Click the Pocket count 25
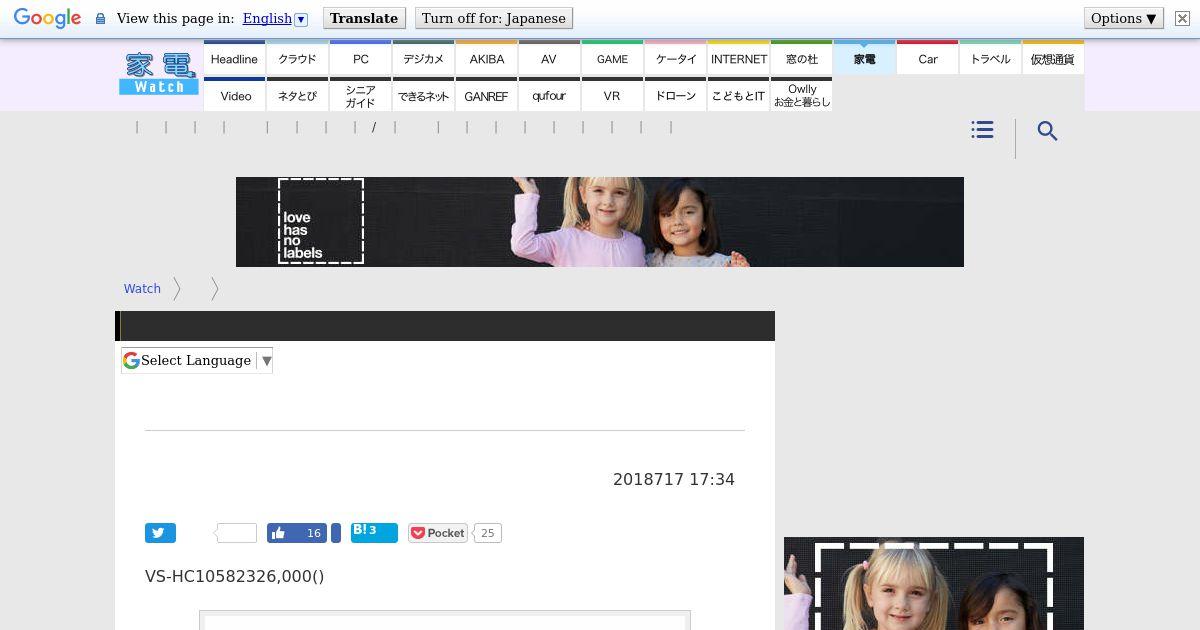Image resolution: width=1200 pixels, height=630 pixels. [487, 533]
